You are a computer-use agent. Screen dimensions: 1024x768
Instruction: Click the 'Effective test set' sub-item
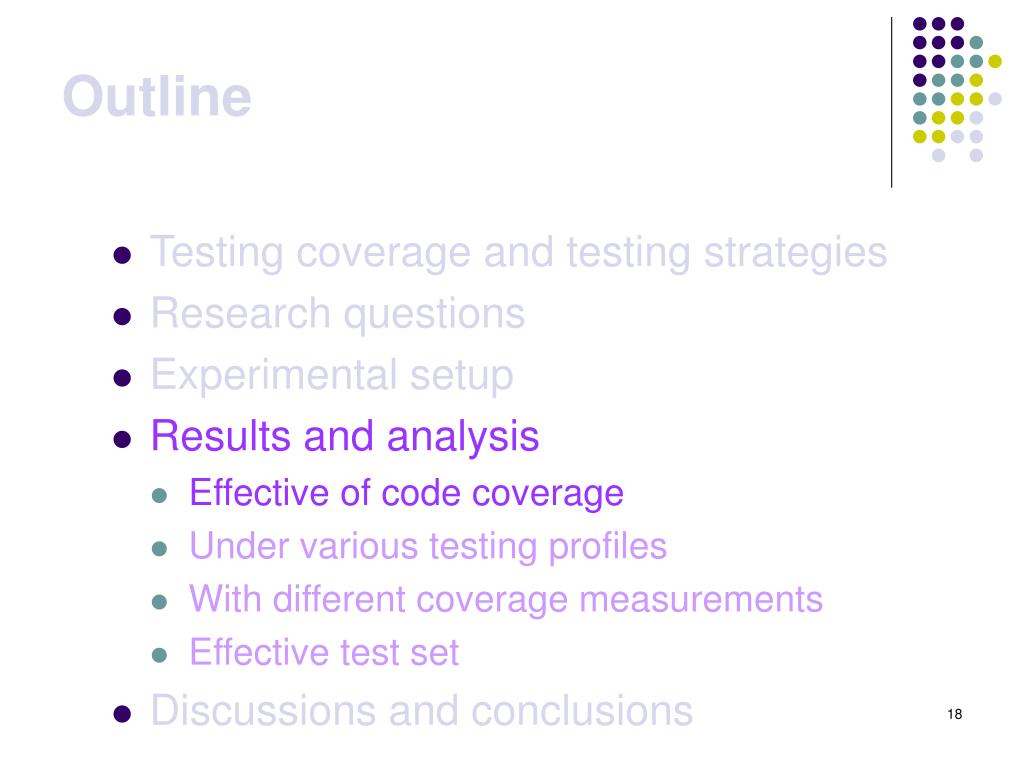point(324,652)
